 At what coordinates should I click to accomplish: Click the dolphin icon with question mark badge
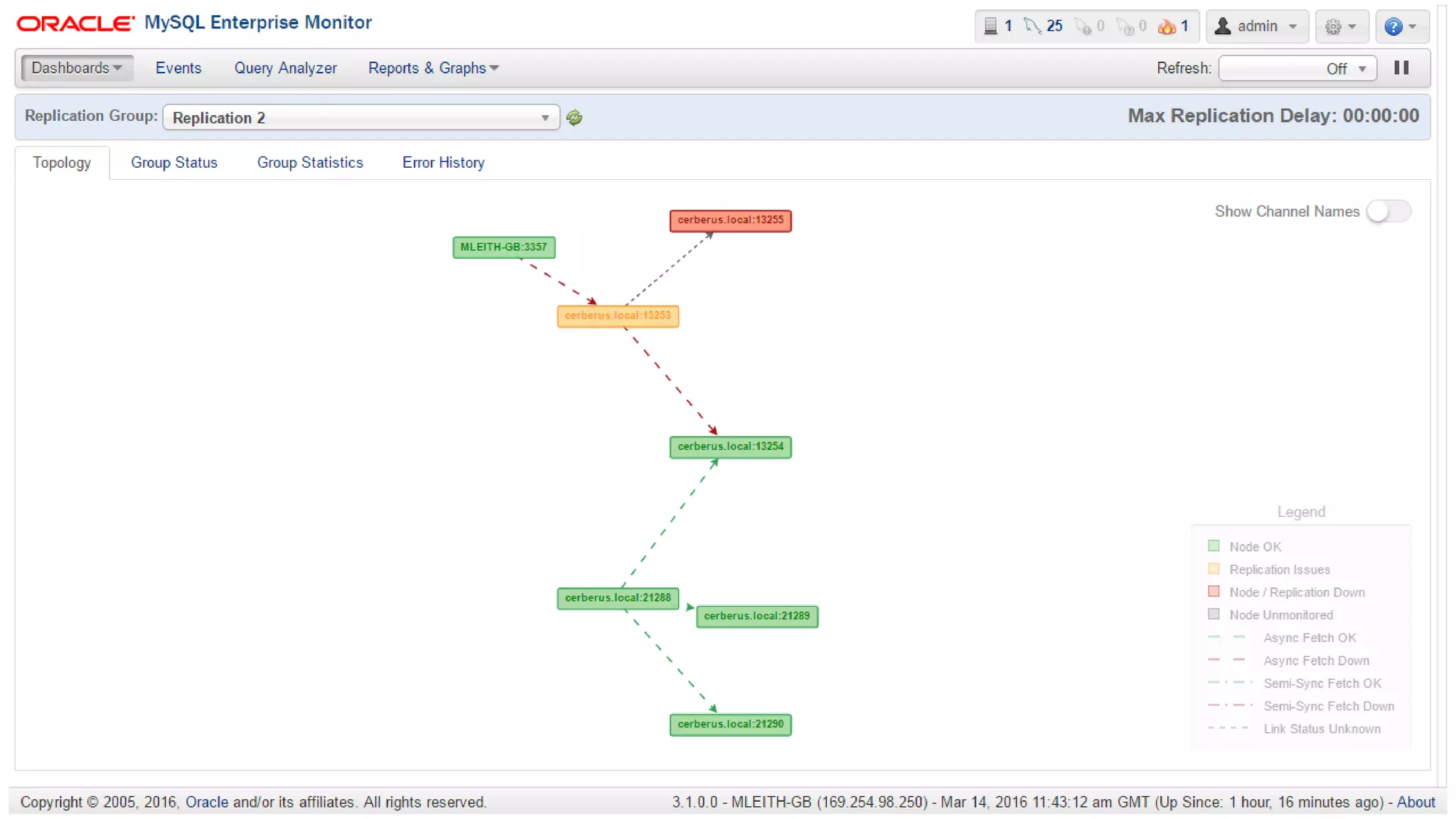pos(1125,26)
